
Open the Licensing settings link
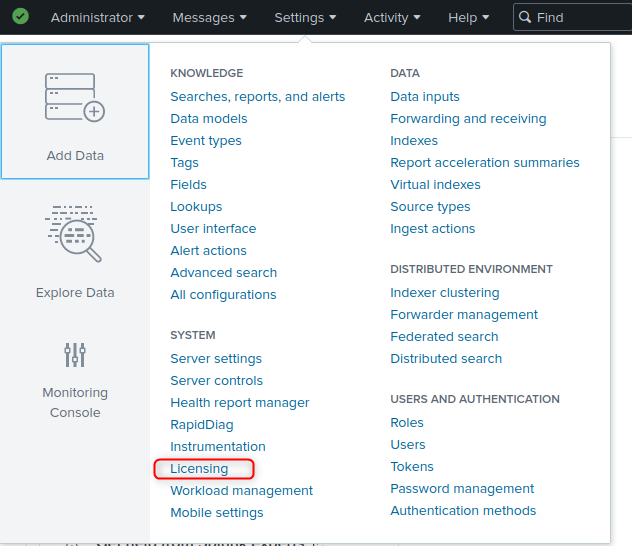[x=199, y=468]
